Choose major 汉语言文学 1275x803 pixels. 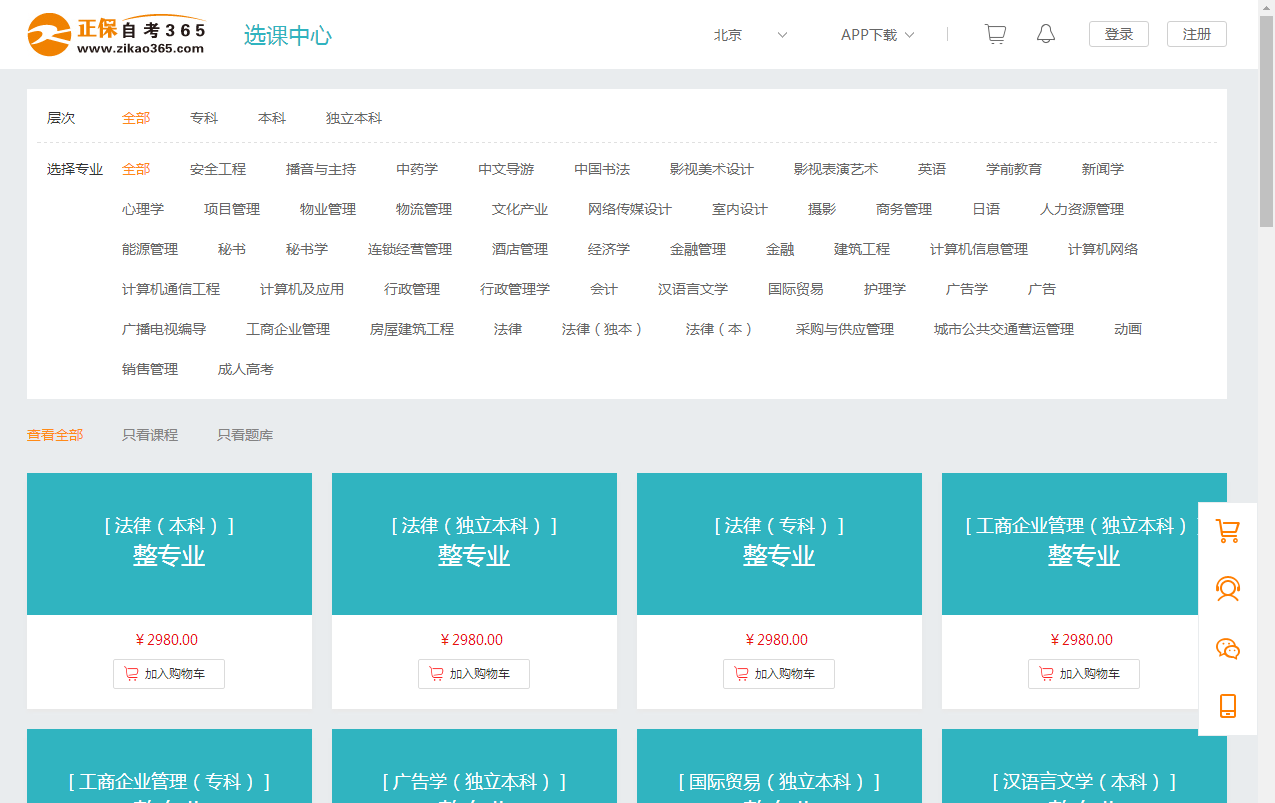tap(693, 289)
